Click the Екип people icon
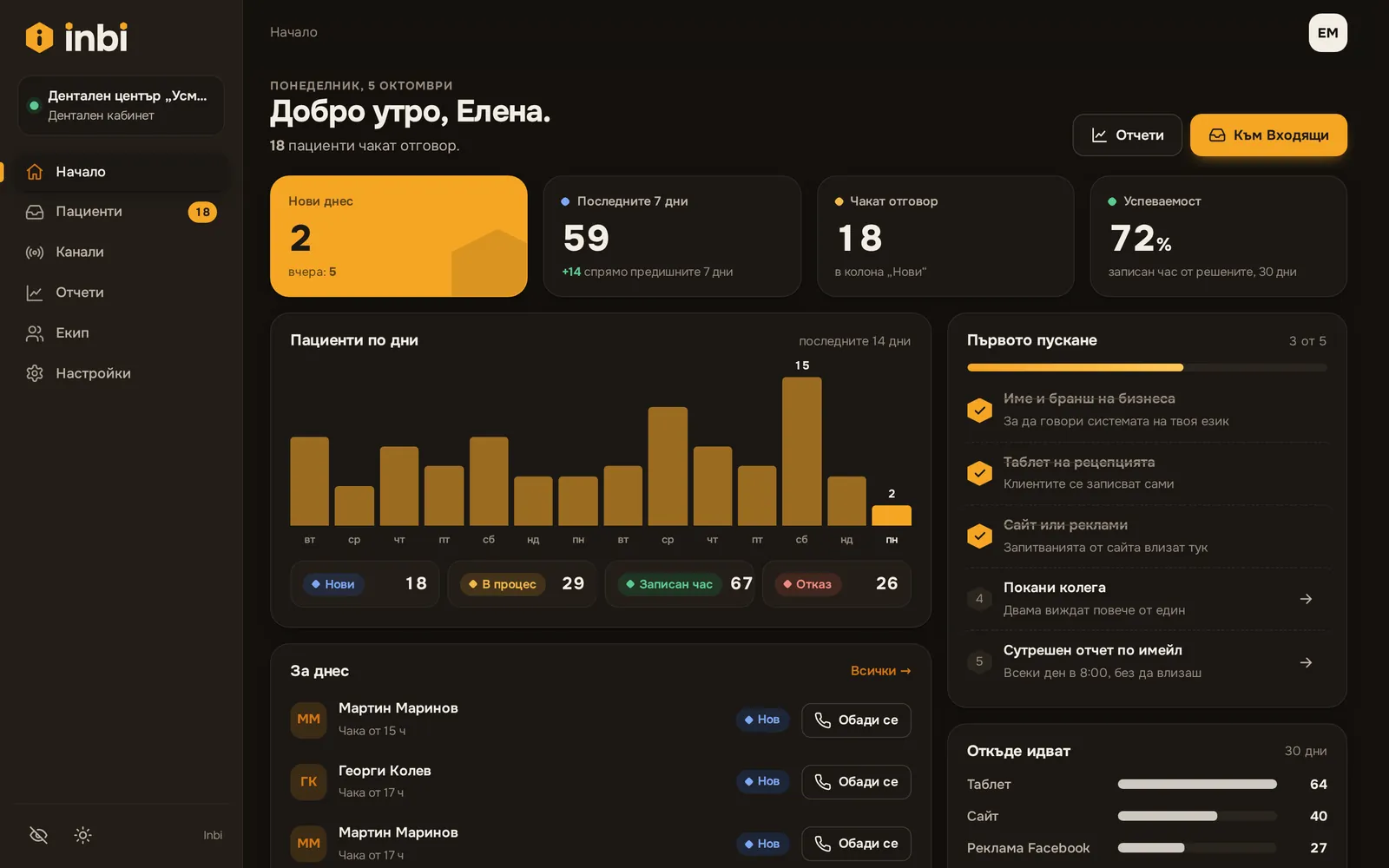 click(x=35, y=333)
